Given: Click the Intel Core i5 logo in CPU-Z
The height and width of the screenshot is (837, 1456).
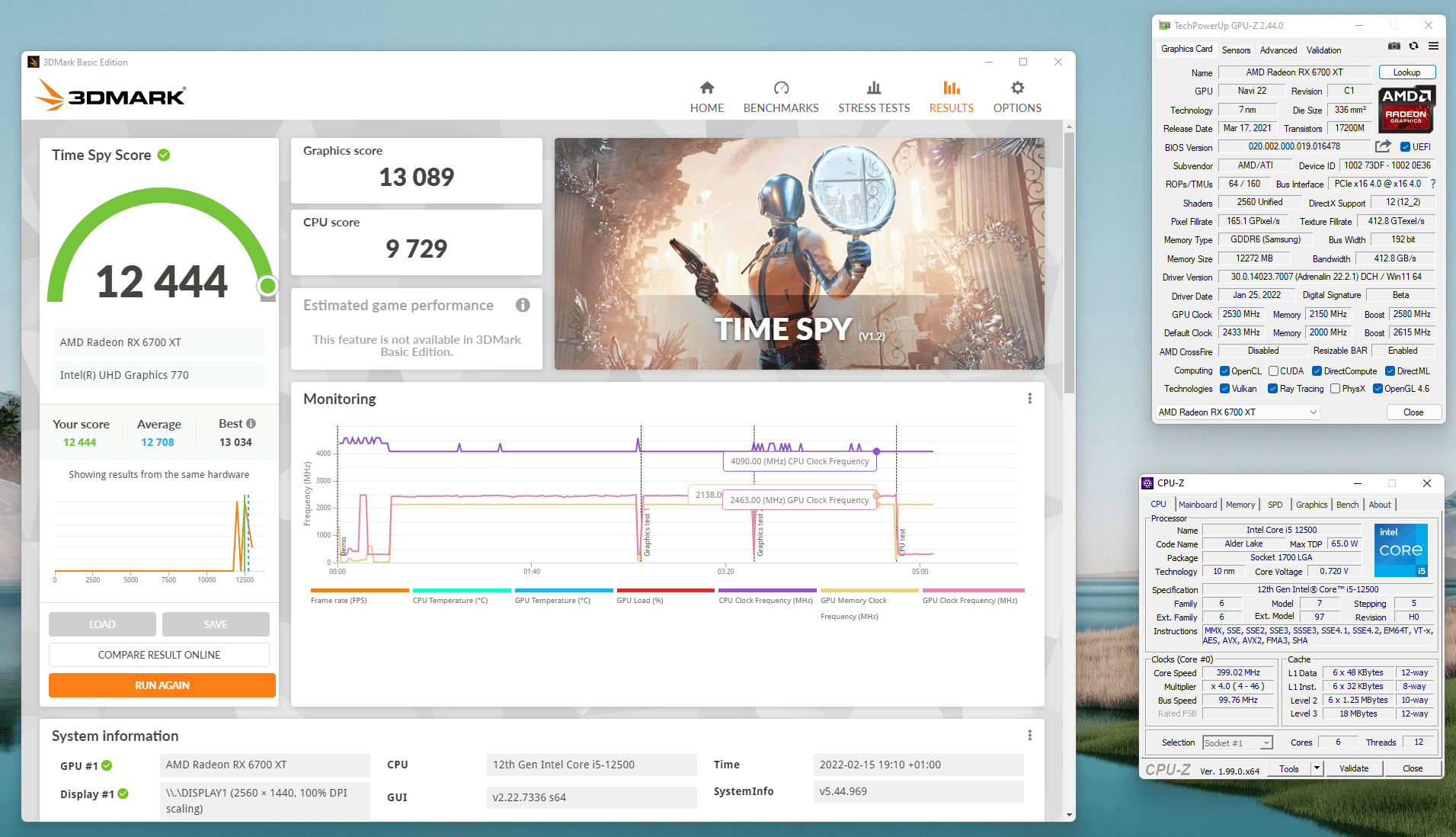Looking at the screenshot, I should (x=1401, y=550).
